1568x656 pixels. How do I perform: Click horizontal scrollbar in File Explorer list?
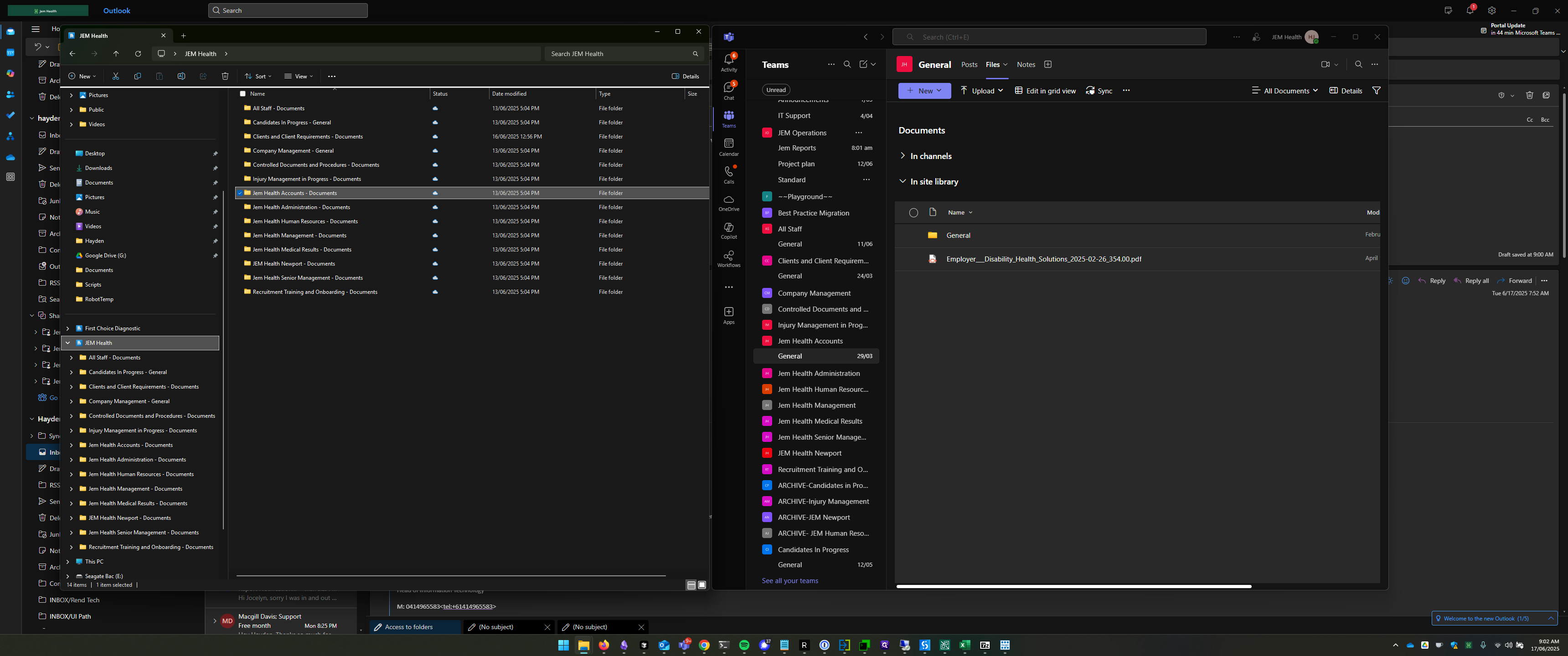[451, 575]
